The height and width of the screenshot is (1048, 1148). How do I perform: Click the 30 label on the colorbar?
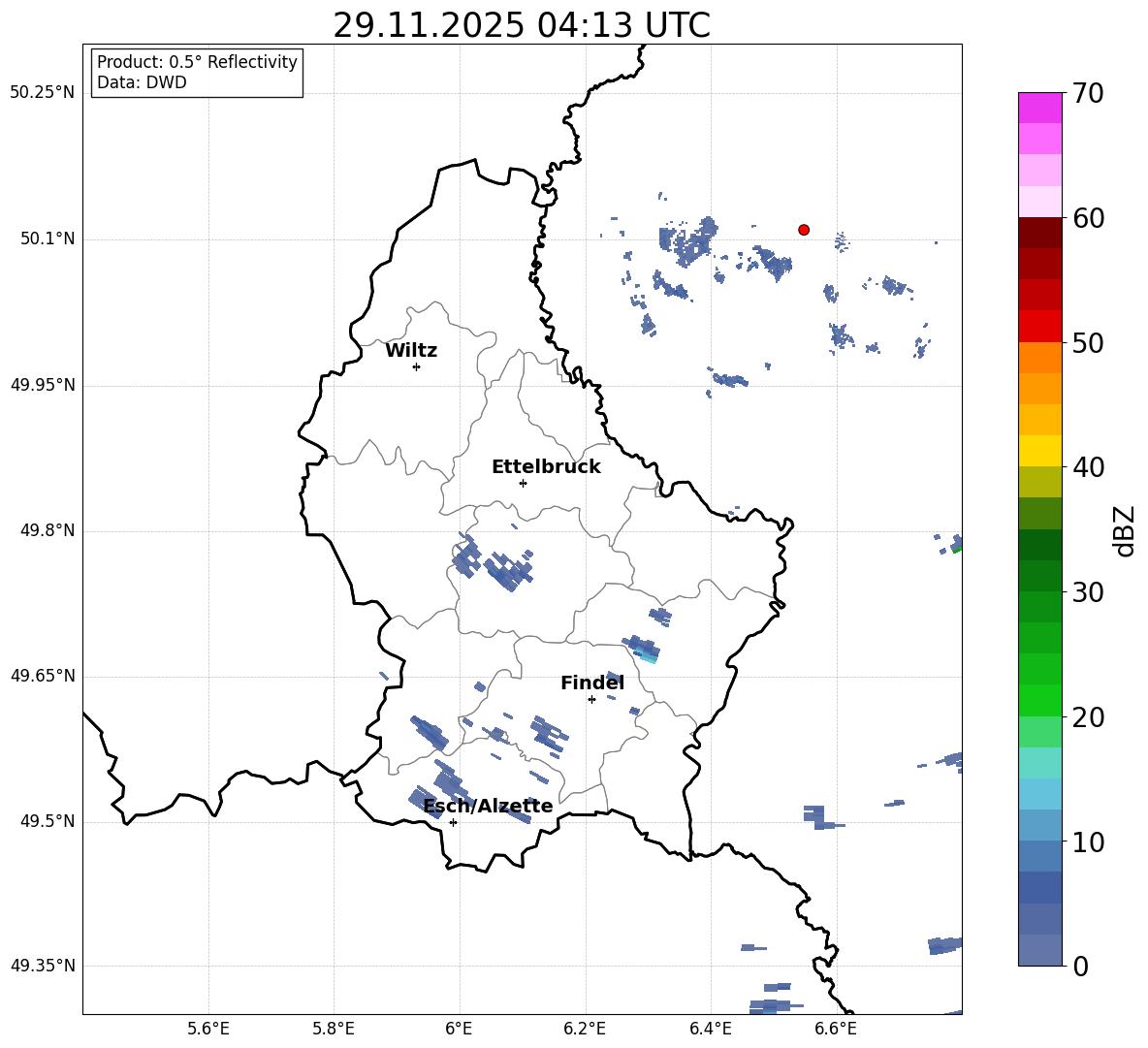1088,592
